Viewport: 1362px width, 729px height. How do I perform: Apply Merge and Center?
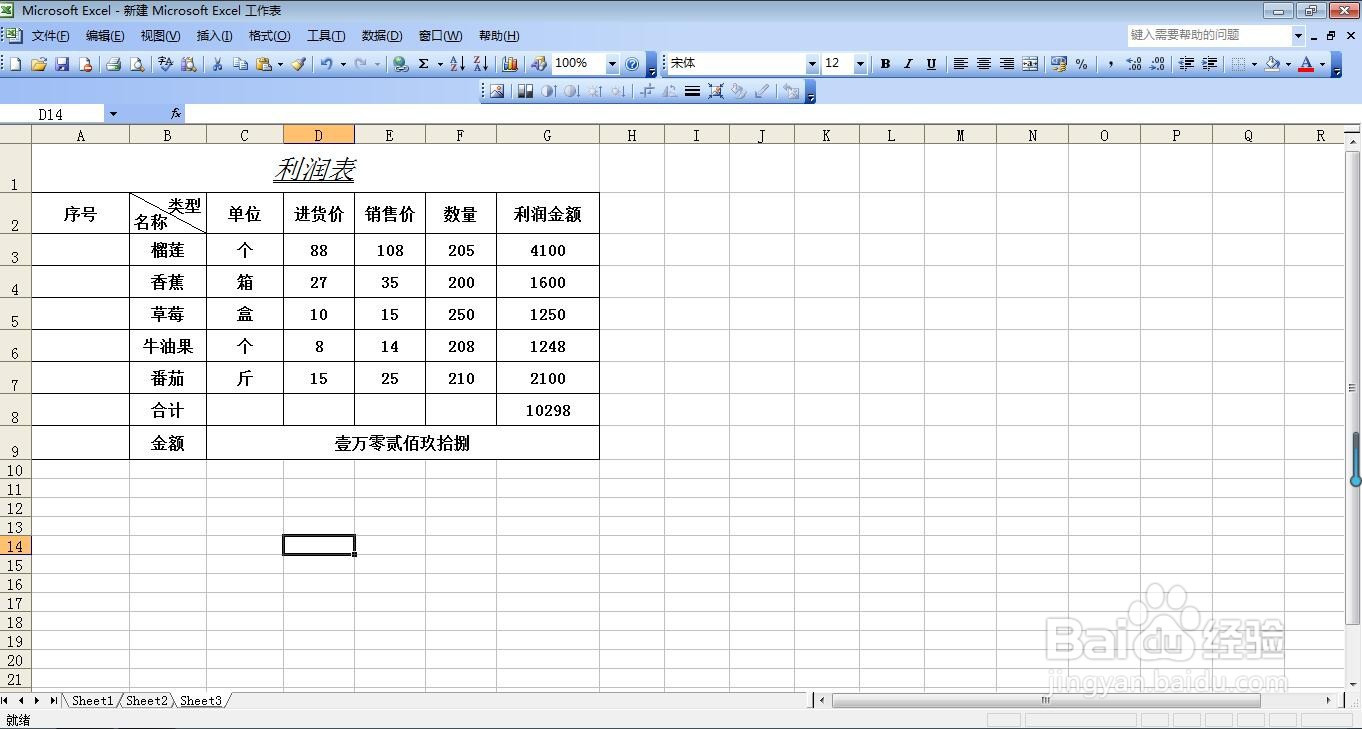pos(1030,63)
